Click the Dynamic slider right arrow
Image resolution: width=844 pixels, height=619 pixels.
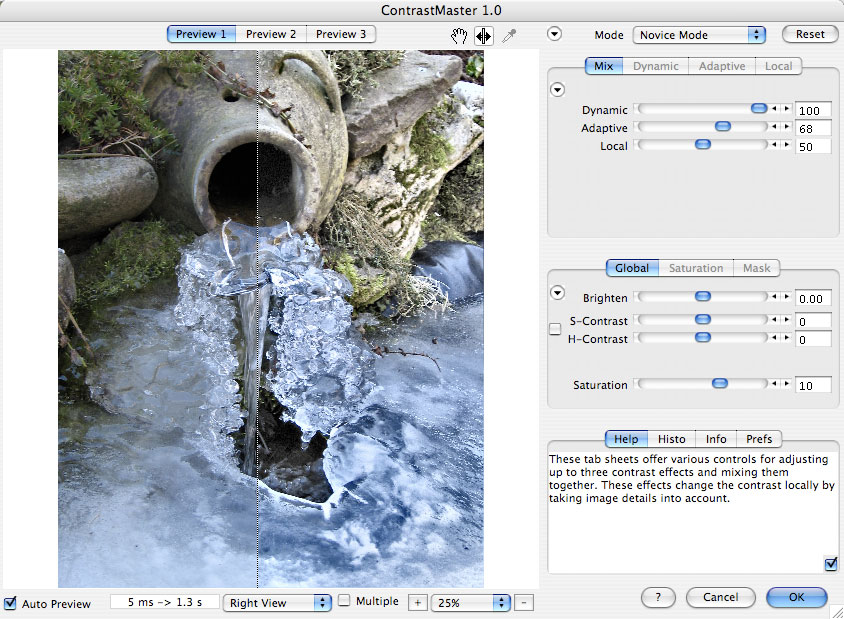tap(787, 109)
